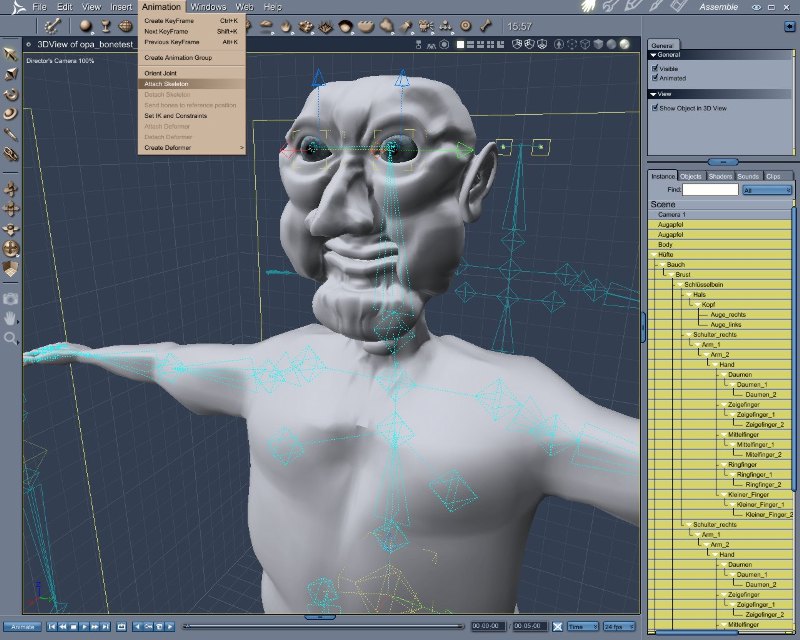Select Camera 1 in scene list
The image size is (800, 640).
[x=719, y=215]
